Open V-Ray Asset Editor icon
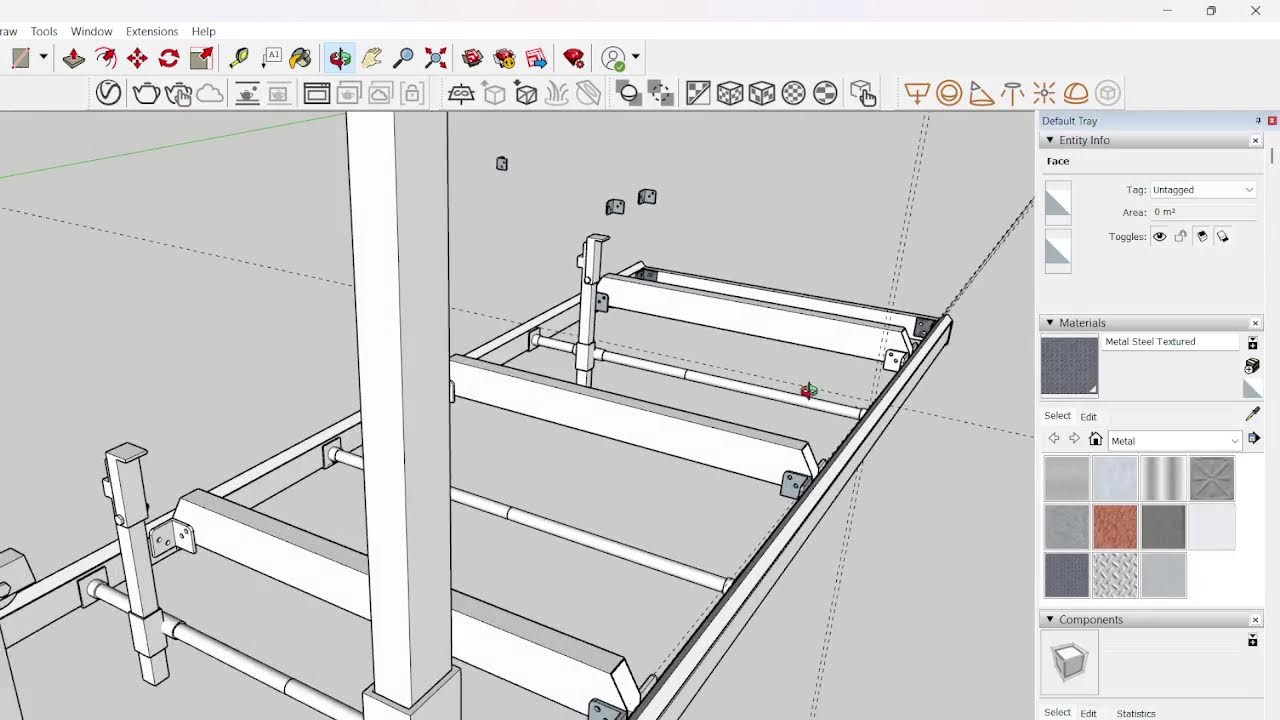The width and height of the screenshot is (1280, 720). [108, 94]
